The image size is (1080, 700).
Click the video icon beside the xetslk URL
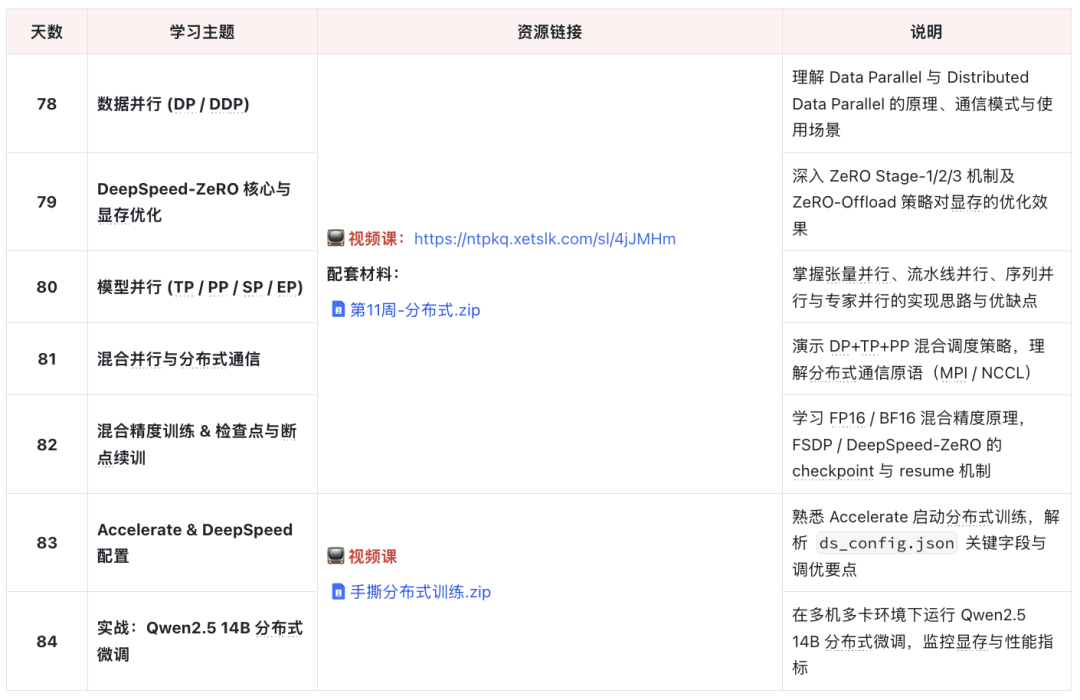click(336, 239)
